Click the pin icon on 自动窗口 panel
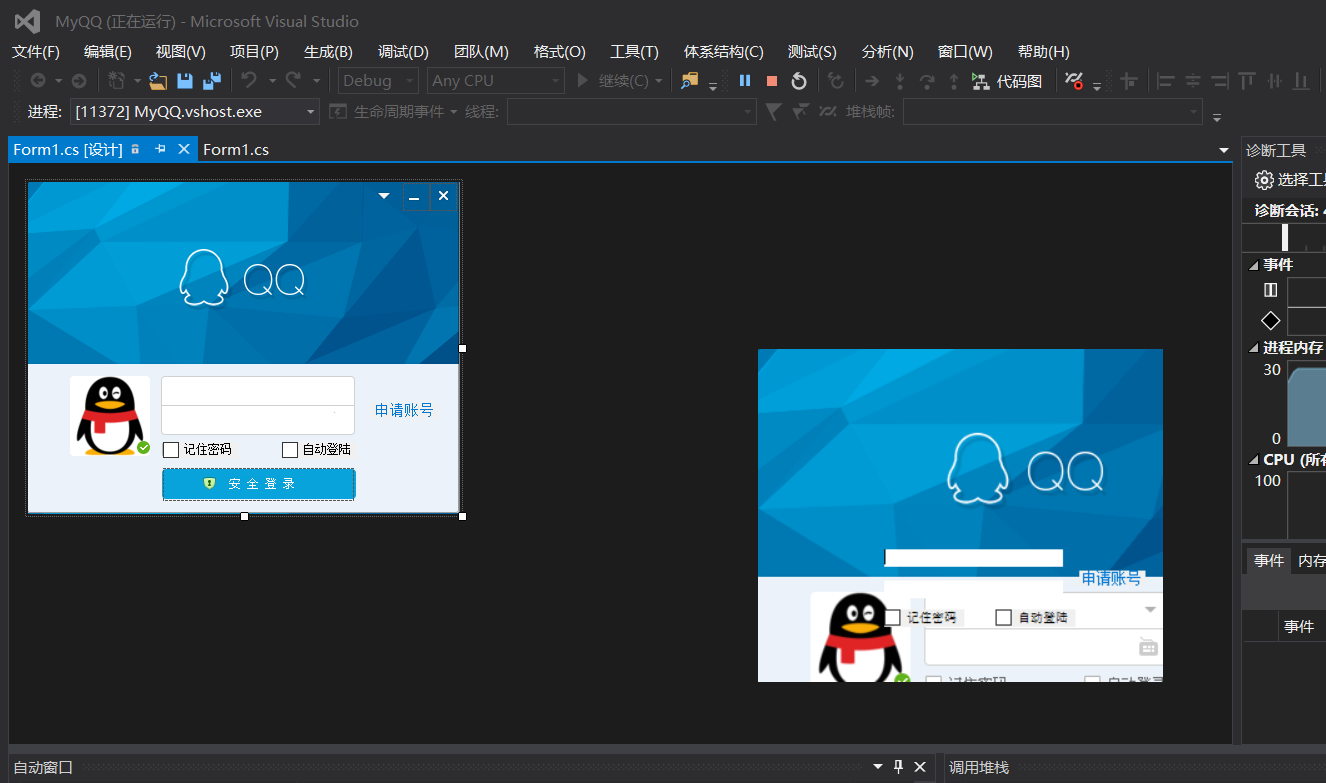 pyautogui.click(x=898, y=767)
